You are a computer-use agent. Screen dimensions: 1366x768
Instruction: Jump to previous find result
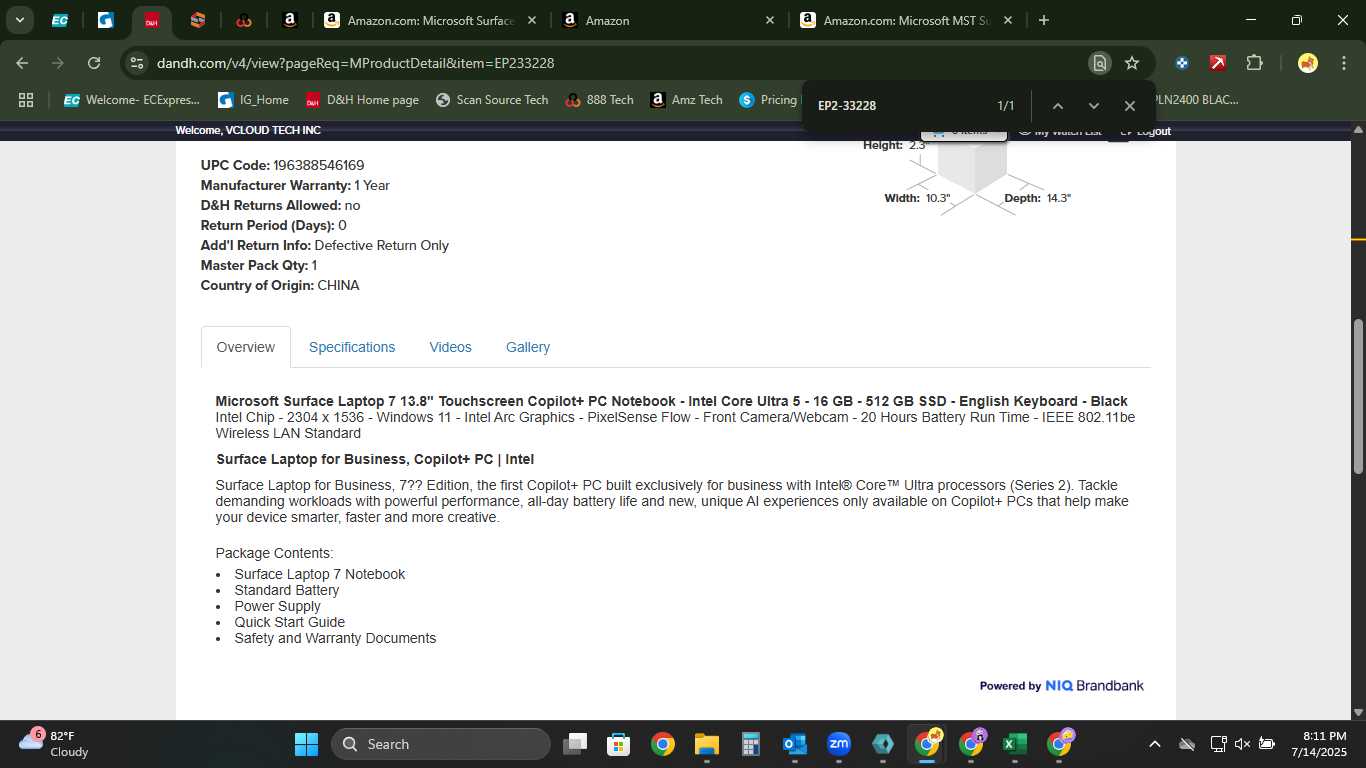pos(1057,106)
